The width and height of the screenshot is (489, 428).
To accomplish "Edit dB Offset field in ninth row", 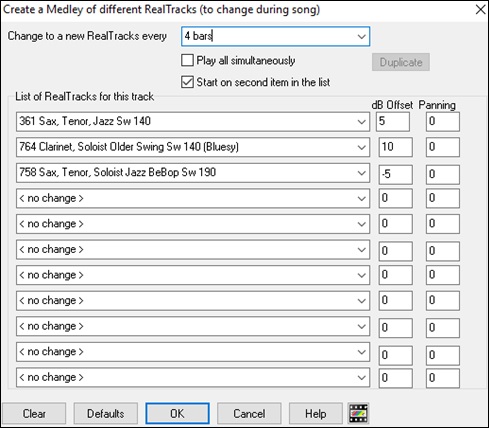I will (x=396, y=328).
